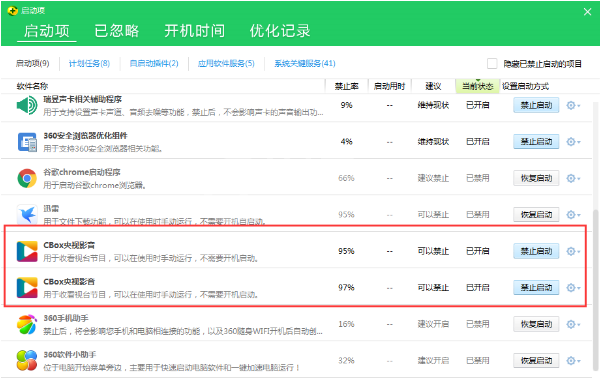
Task: Click the 360 logo icon in title bar
Action: [x=12, y=11]
